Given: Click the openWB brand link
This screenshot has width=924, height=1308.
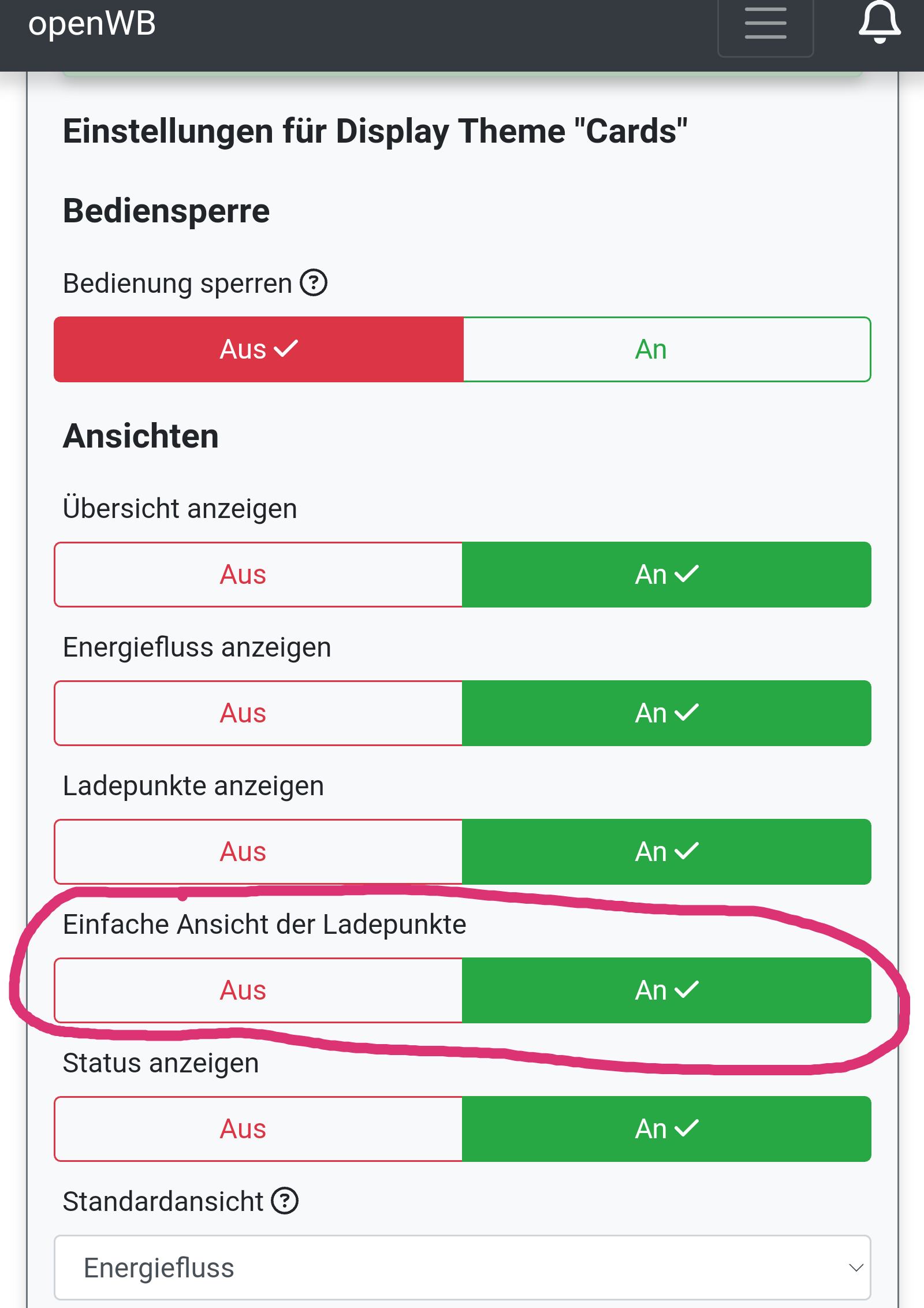Looking at the screenshot, I should pyautogui.click(x=92, y=24).
